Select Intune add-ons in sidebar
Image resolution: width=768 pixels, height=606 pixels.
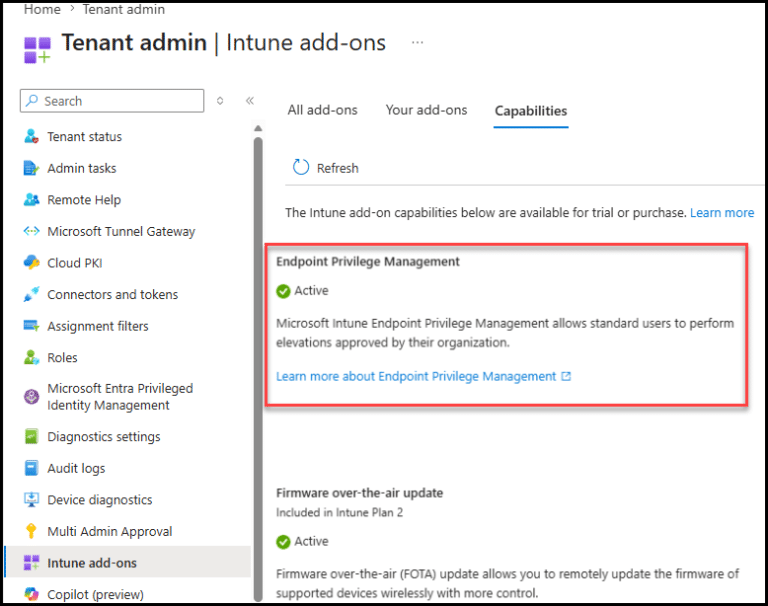[128, 562]
